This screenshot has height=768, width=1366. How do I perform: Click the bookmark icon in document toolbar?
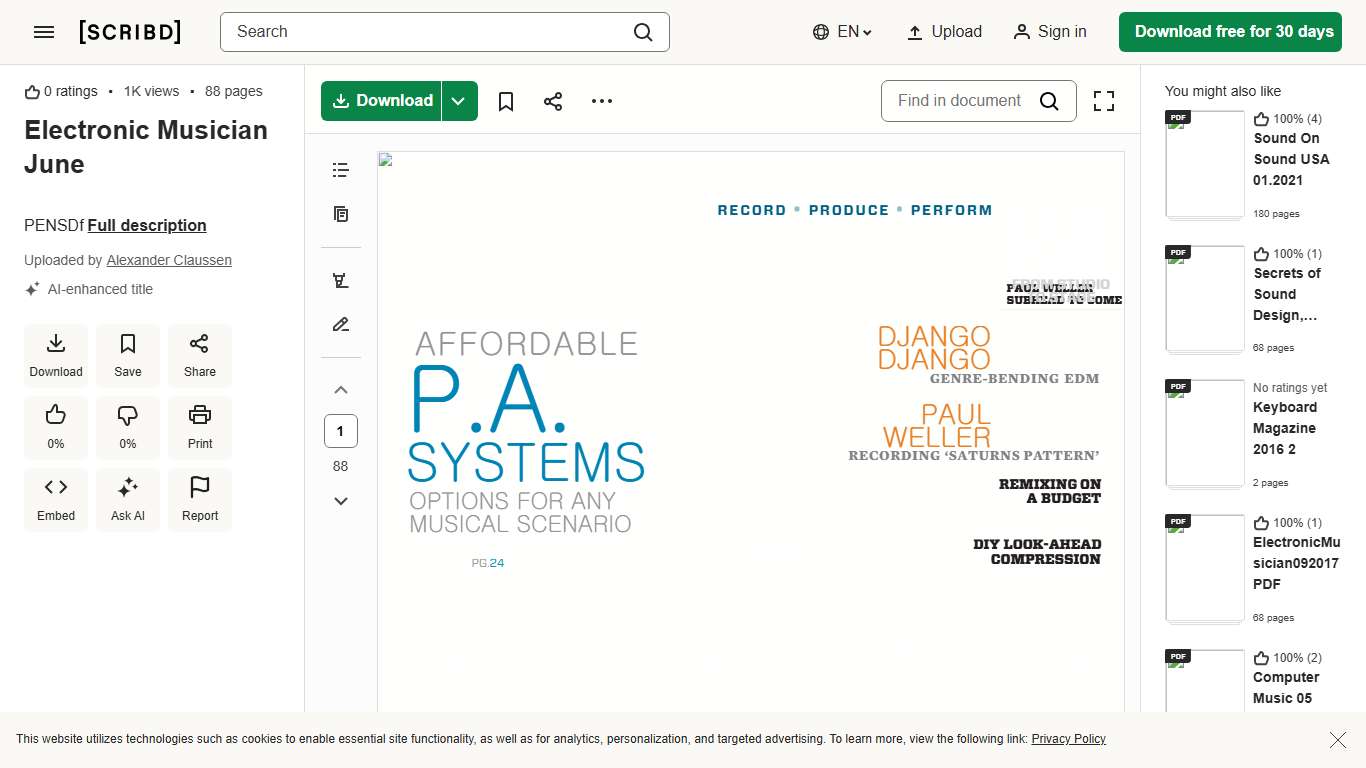[x=506, y=101]
